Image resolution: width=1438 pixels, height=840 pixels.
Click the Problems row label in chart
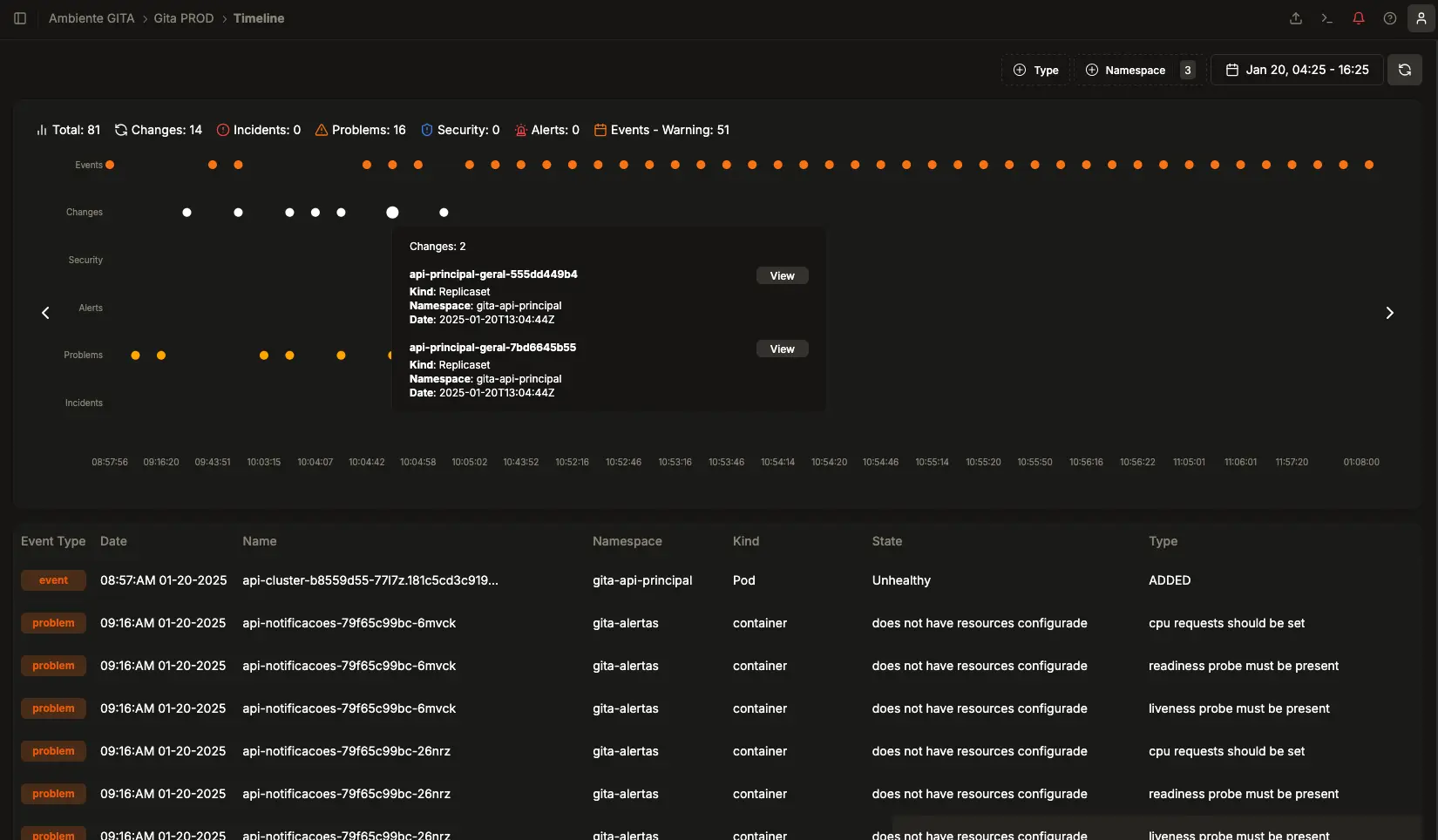83,355
